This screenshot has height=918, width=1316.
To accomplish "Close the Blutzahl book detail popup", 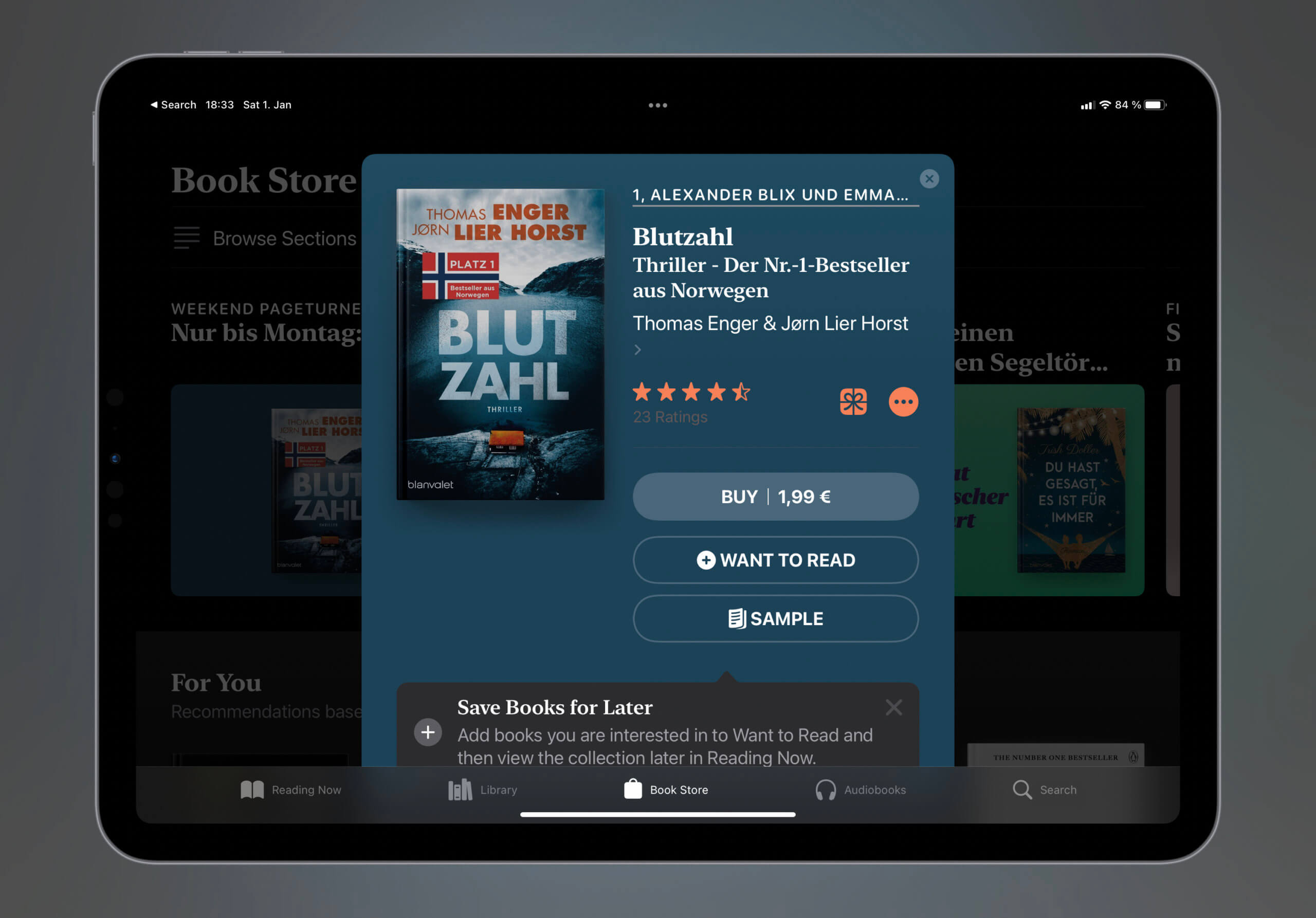I will (x=929, y=179).
